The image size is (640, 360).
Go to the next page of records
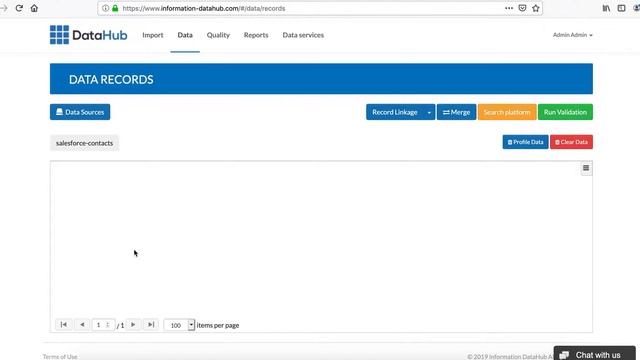point(133,324)
